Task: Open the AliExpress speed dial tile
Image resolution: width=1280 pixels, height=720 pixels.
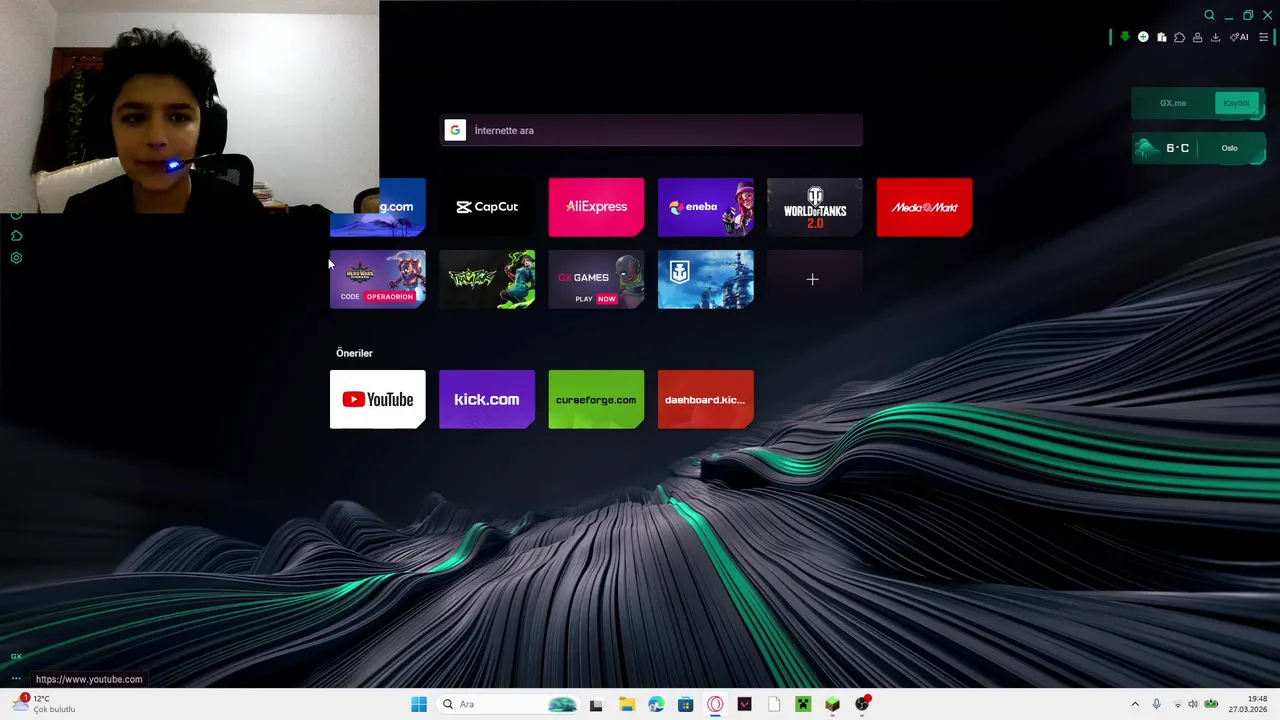Action: pyautogui.click(x=596, y=207)
